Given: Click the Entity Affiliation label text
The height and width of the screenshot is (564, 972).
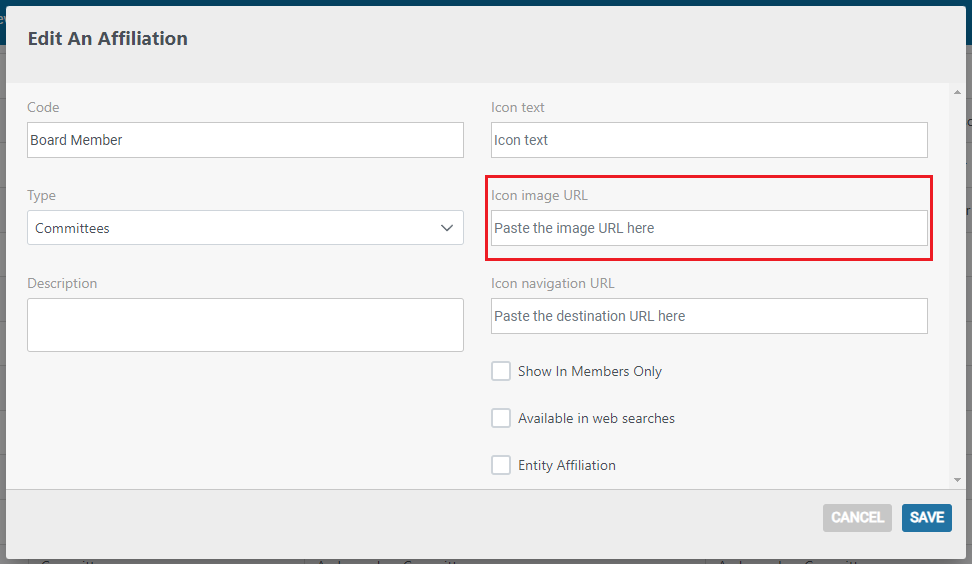Looking at the screenshot, I should point(567,465).
